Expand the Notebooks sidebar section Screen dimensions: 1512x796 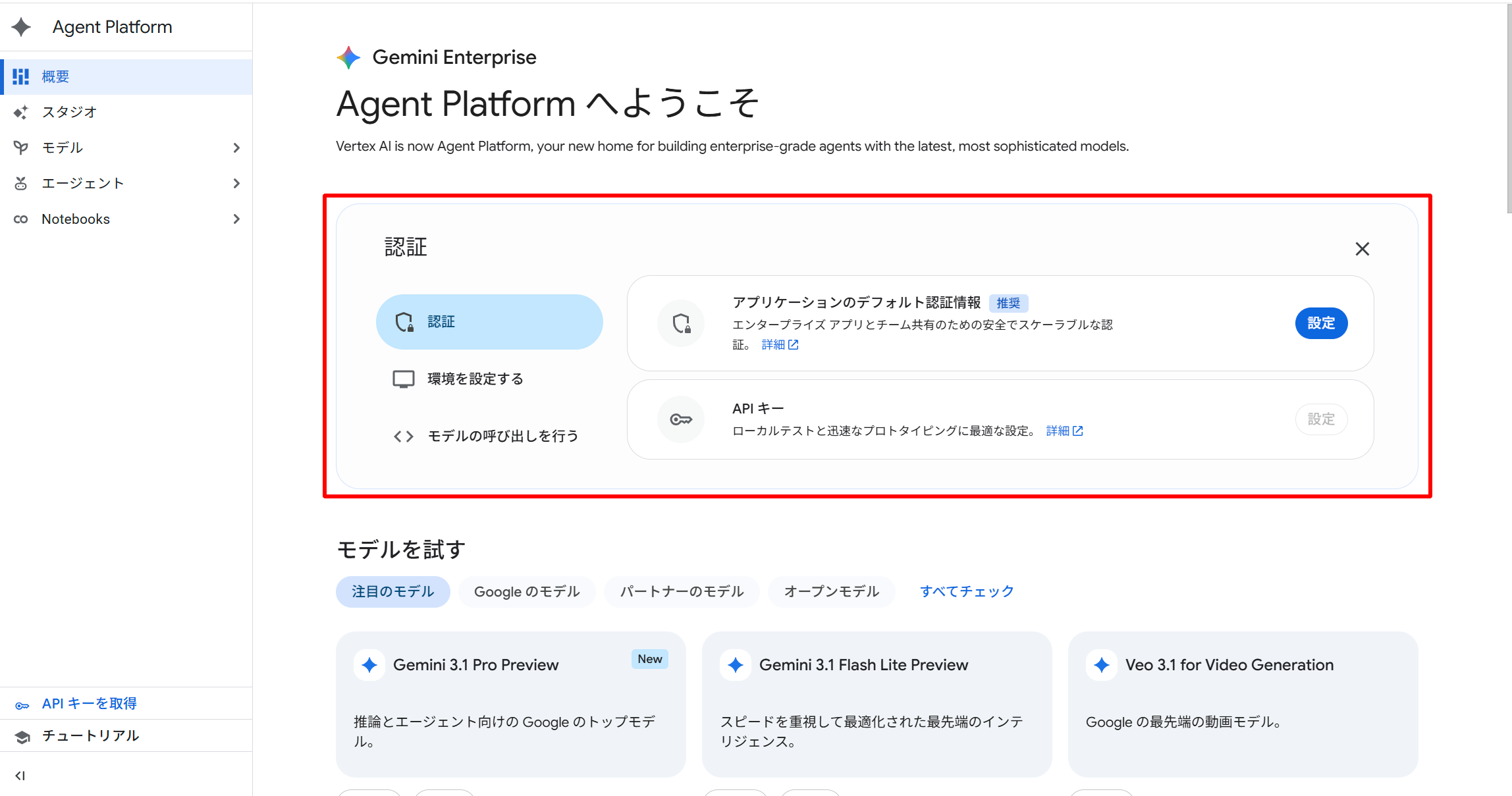236,219
